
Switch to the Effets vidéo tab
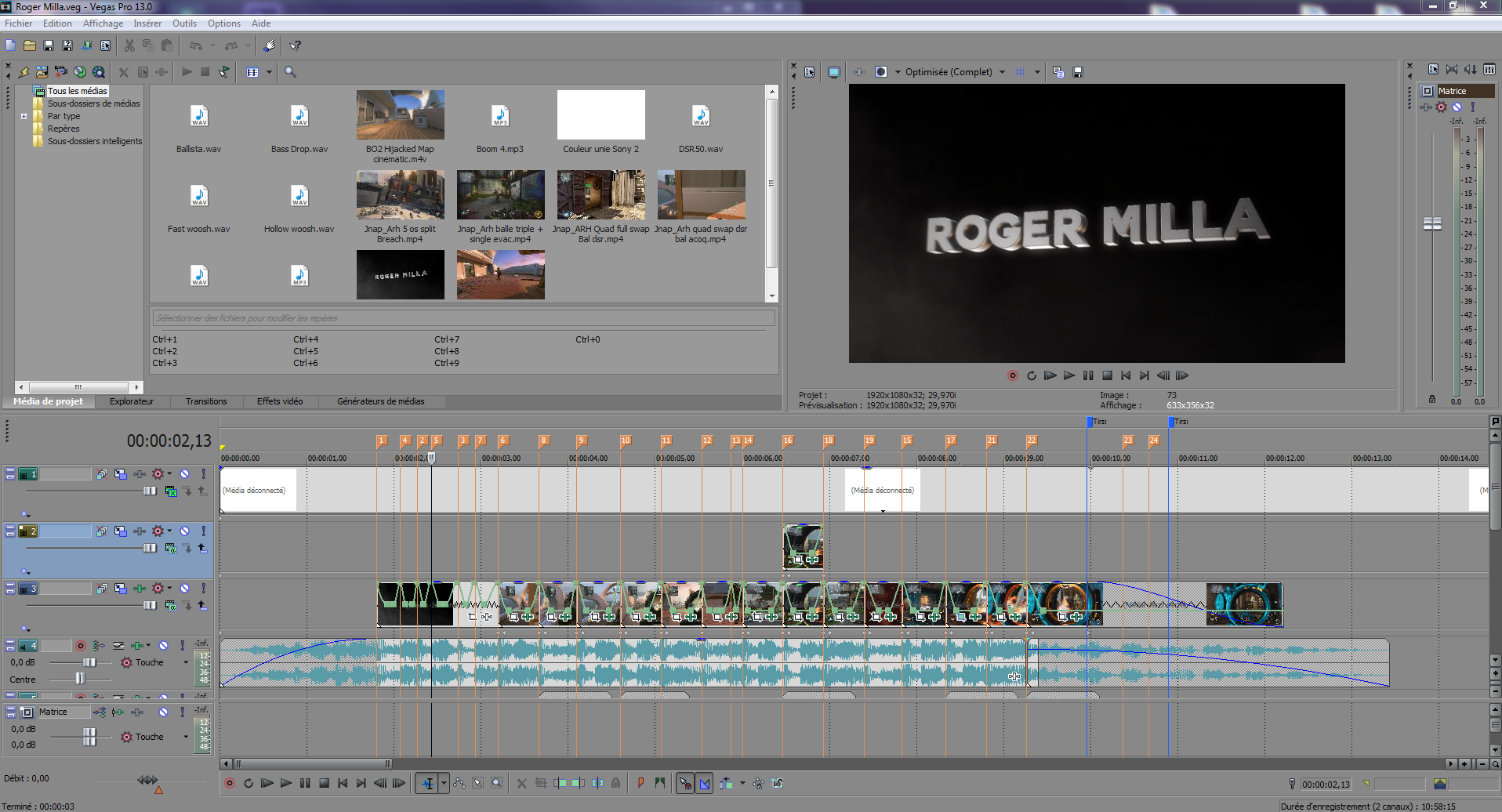point(280,401)
